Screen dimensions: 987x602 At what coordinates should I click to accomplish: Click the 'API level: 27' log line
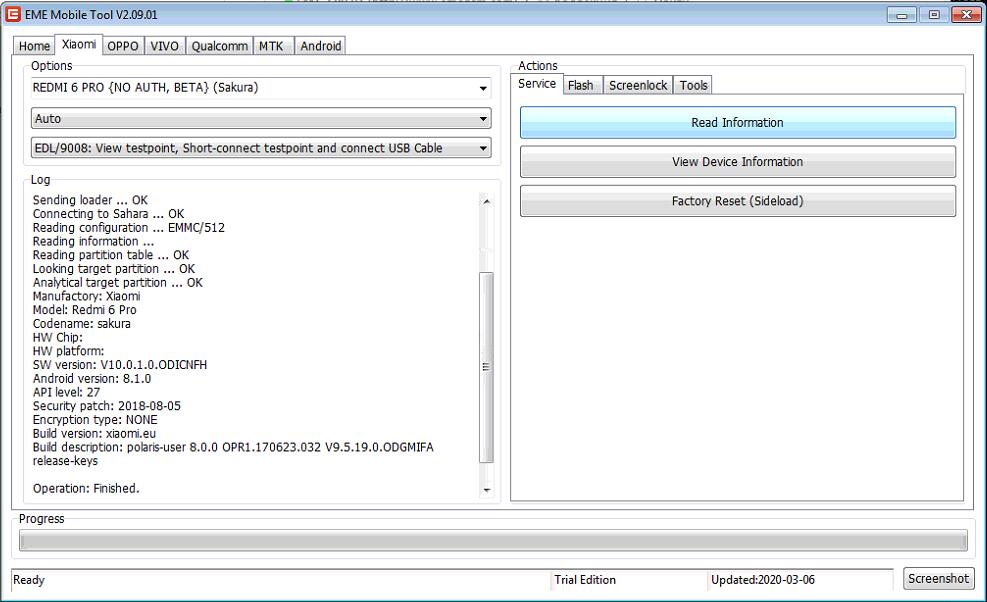point(66,392)
